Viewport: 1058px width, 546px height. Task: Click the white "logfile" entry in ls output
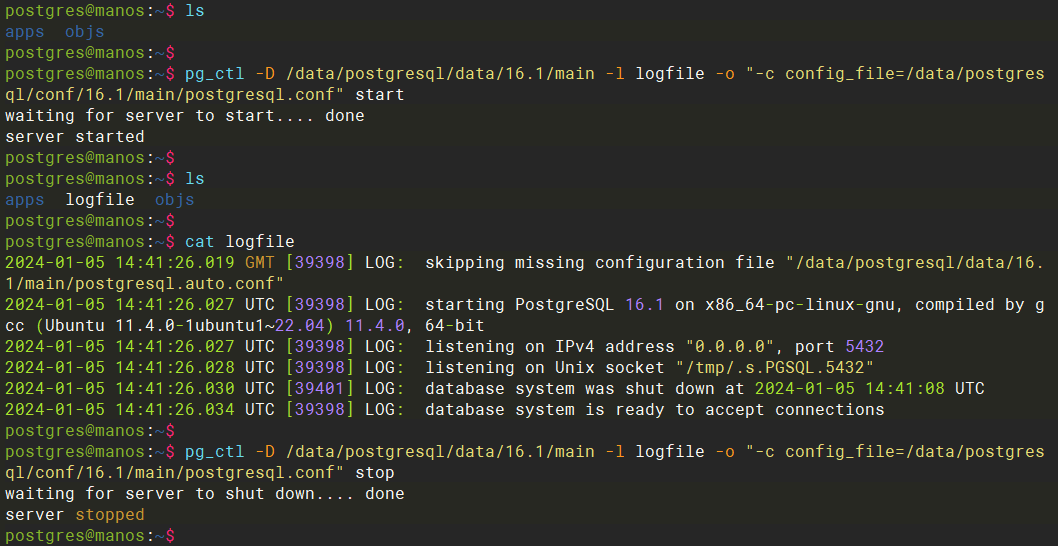tap(100, 199)
